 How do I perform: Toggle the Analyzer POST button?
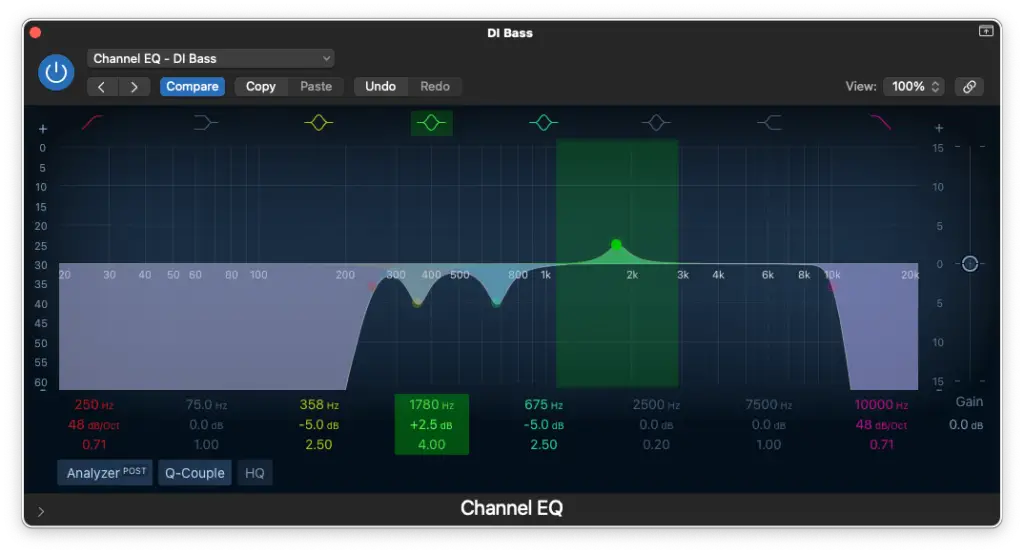pos(105,472)
